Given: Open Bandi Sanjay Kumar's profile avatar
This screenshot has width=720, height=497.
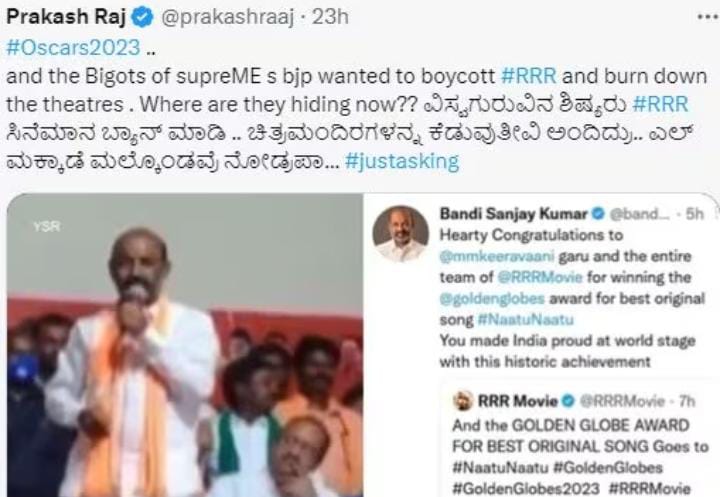Looking at the screenshot, I should pos(400,234).
